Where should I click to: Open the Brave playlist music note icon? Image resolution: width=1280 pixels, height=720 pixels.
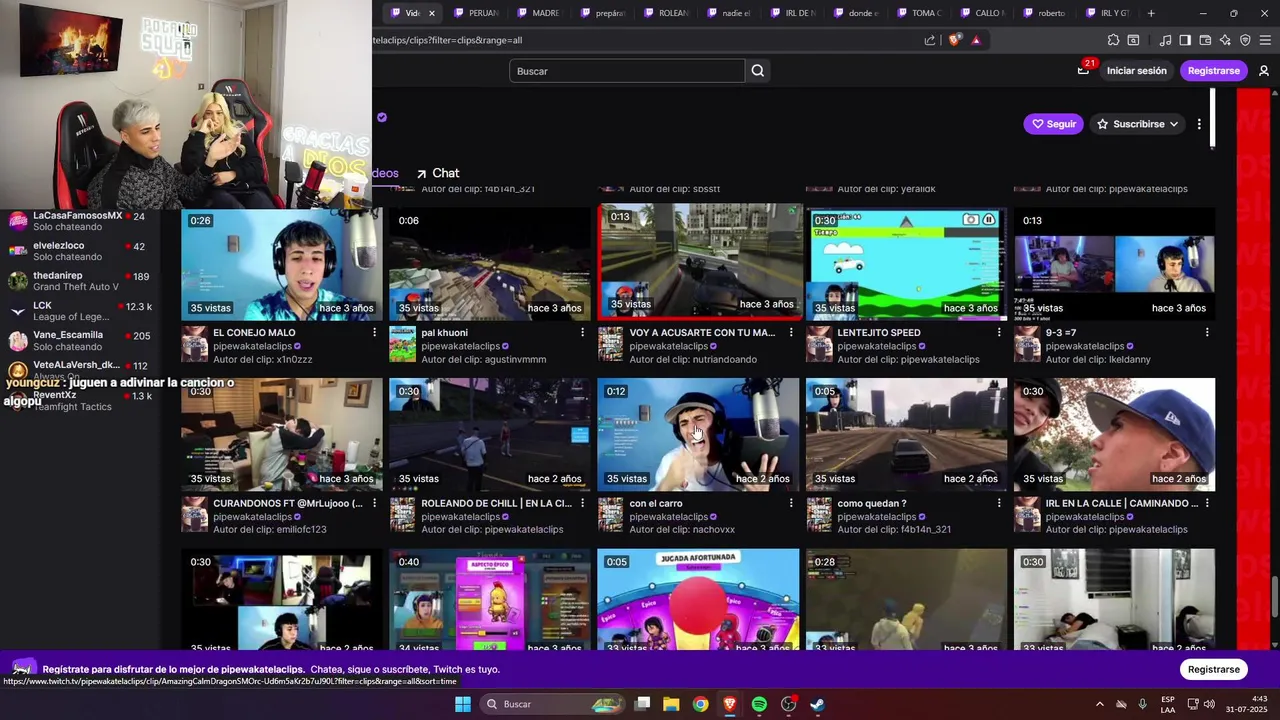(x=1165, y=40)
